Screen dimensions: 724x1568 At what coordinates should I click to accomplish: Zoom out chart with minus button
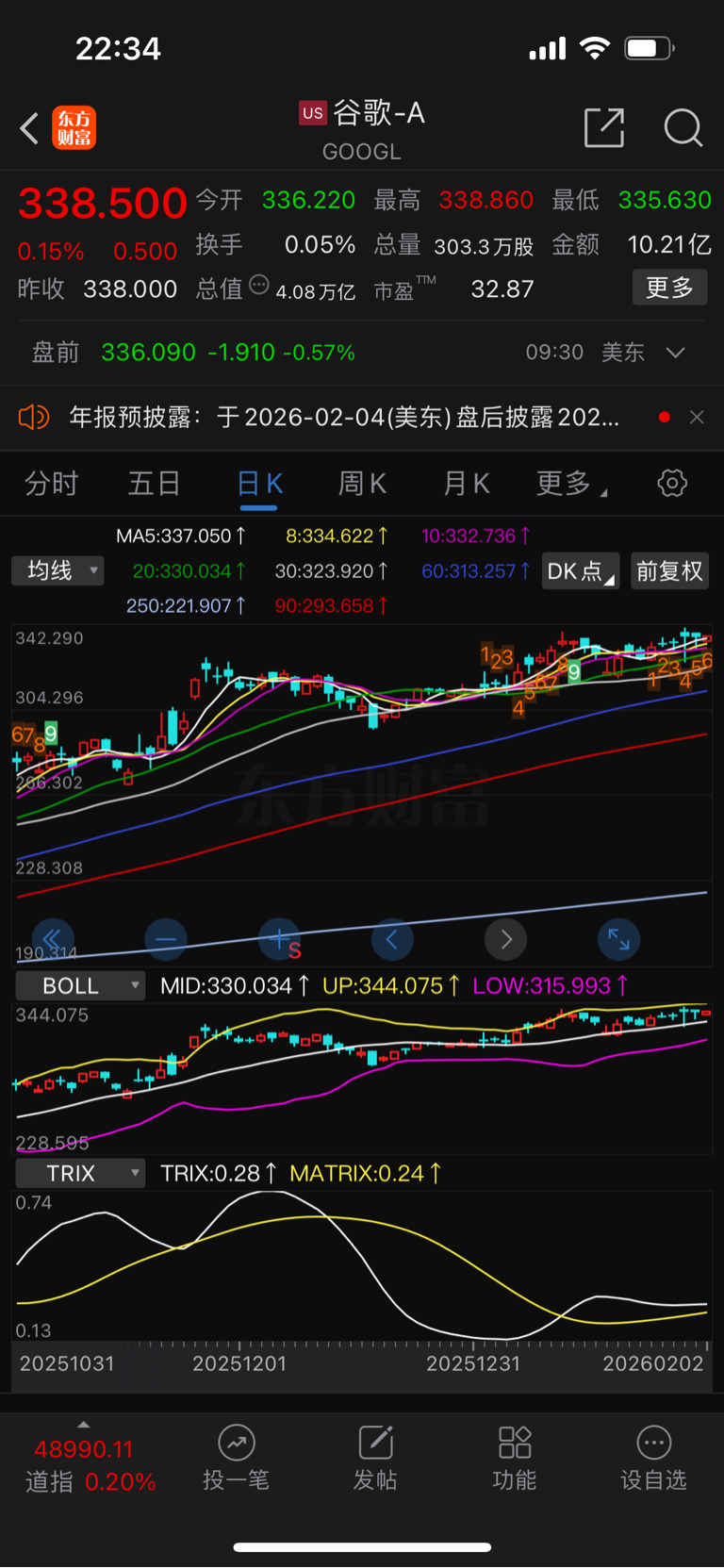click(166, 939)
